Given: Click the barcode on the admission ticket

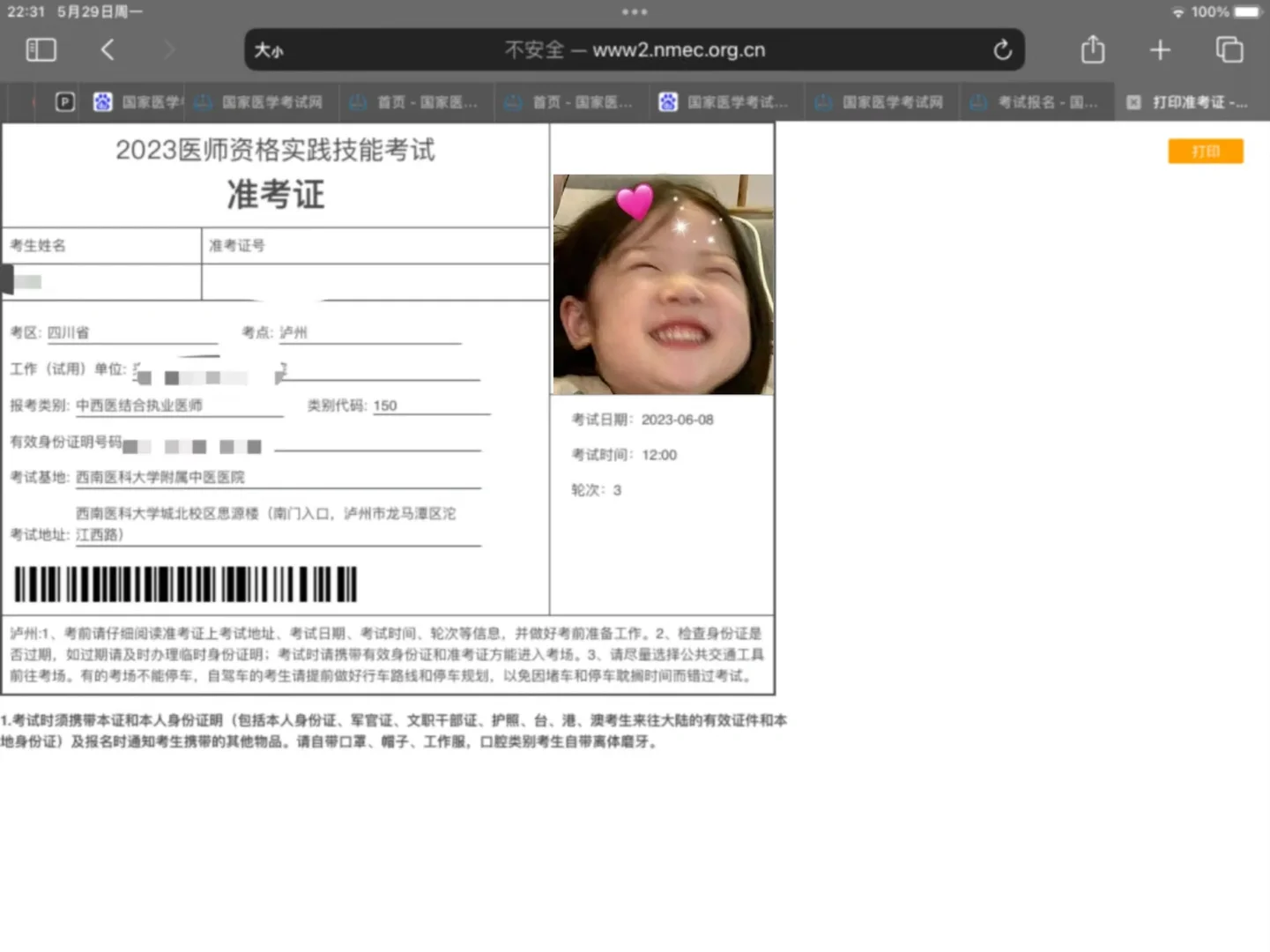Looking at the screenshot, I should [x=184, y=583].
